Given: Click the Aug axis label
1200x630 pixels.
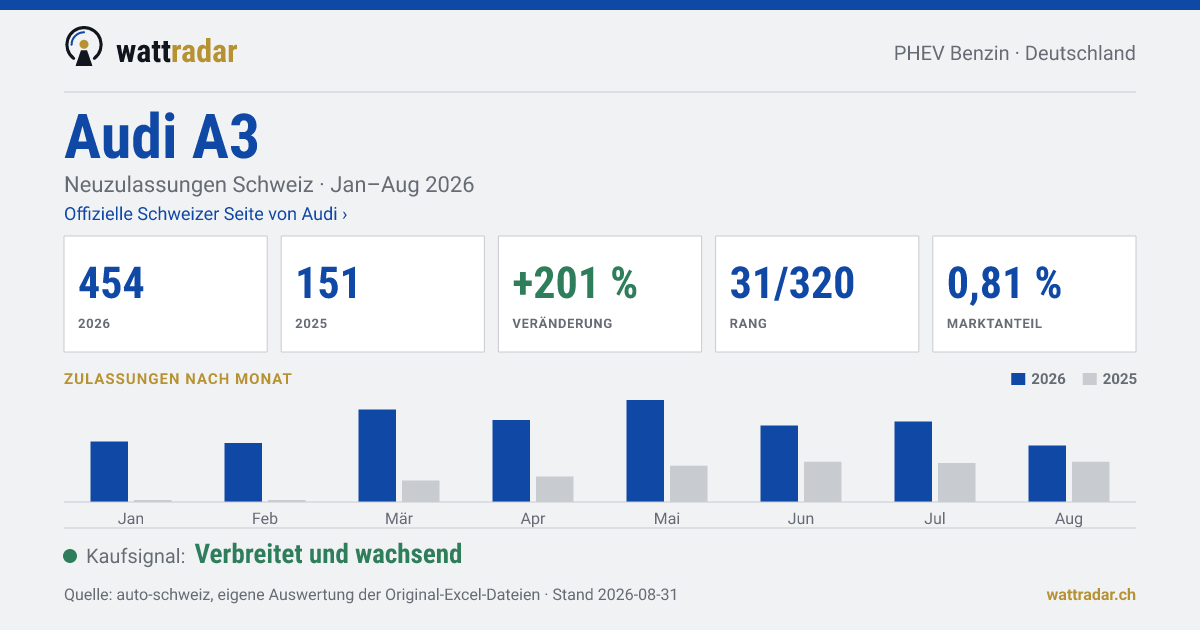Looking at the screenshot, I should 1069,519.
